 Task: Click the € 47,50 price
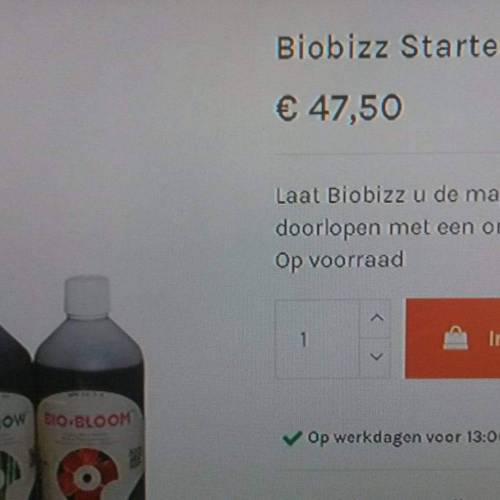[339, 107]
